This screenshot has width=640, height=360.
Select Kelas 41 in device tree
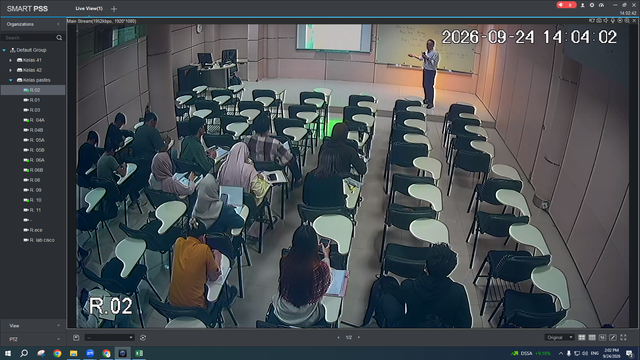(32, 60)
